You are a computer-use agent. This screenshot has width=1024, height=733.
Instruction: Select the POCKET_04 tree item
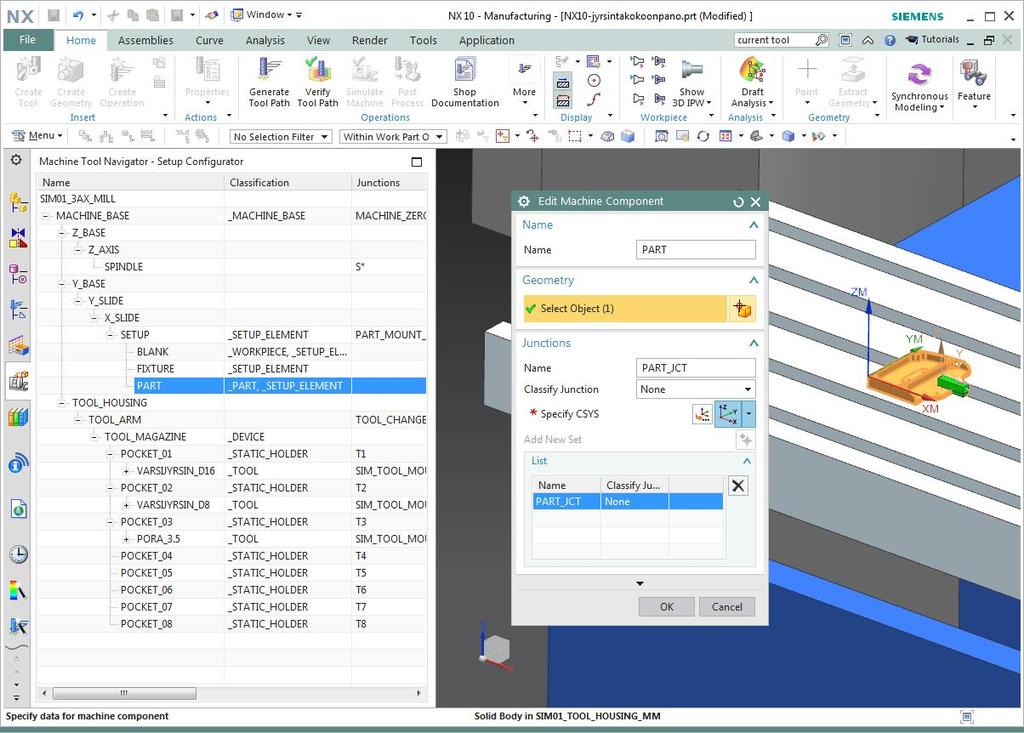point(146,555)
